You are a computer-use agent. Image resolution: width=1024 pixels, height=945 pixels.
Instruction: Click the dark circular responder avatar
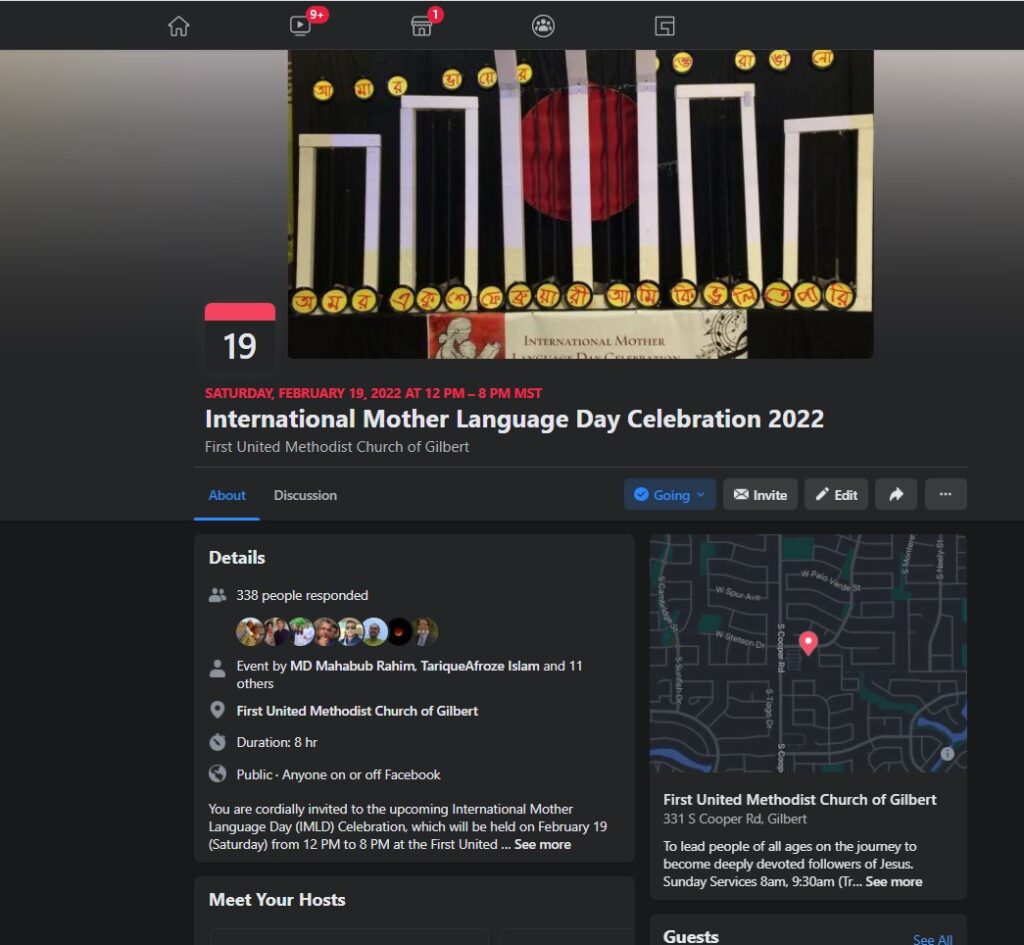400,632
